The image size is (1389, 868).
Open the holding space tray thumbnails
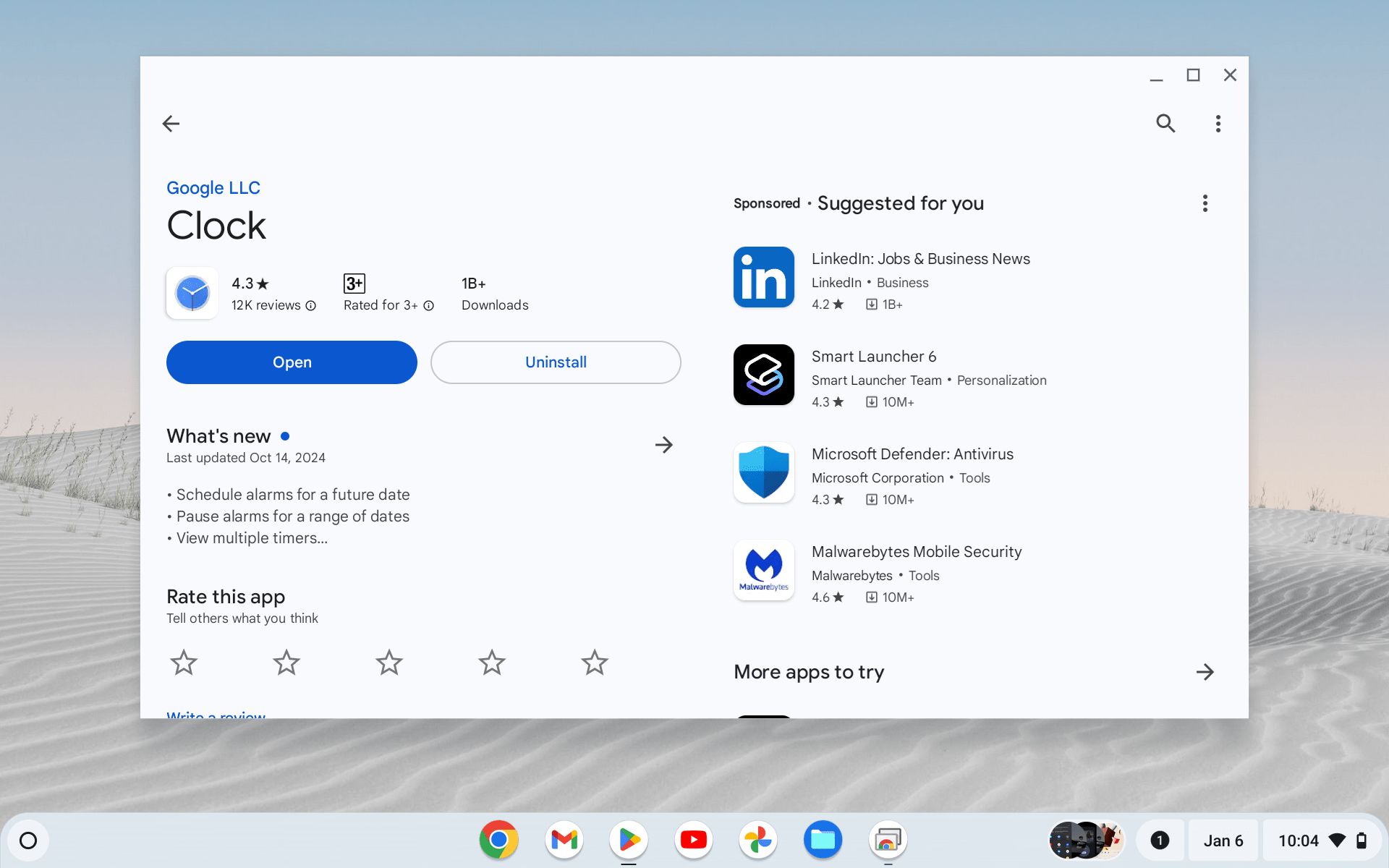(1087, 841)
